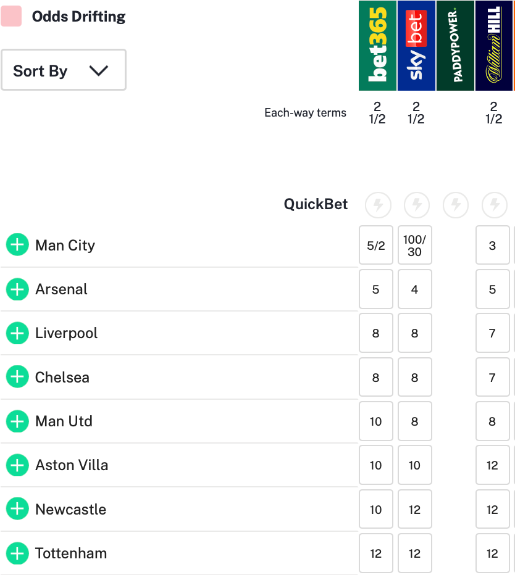This screenshot has width=515, height=575.
Task: Open the Sky Bet bookmaker logo
Action: click(416, 45)
